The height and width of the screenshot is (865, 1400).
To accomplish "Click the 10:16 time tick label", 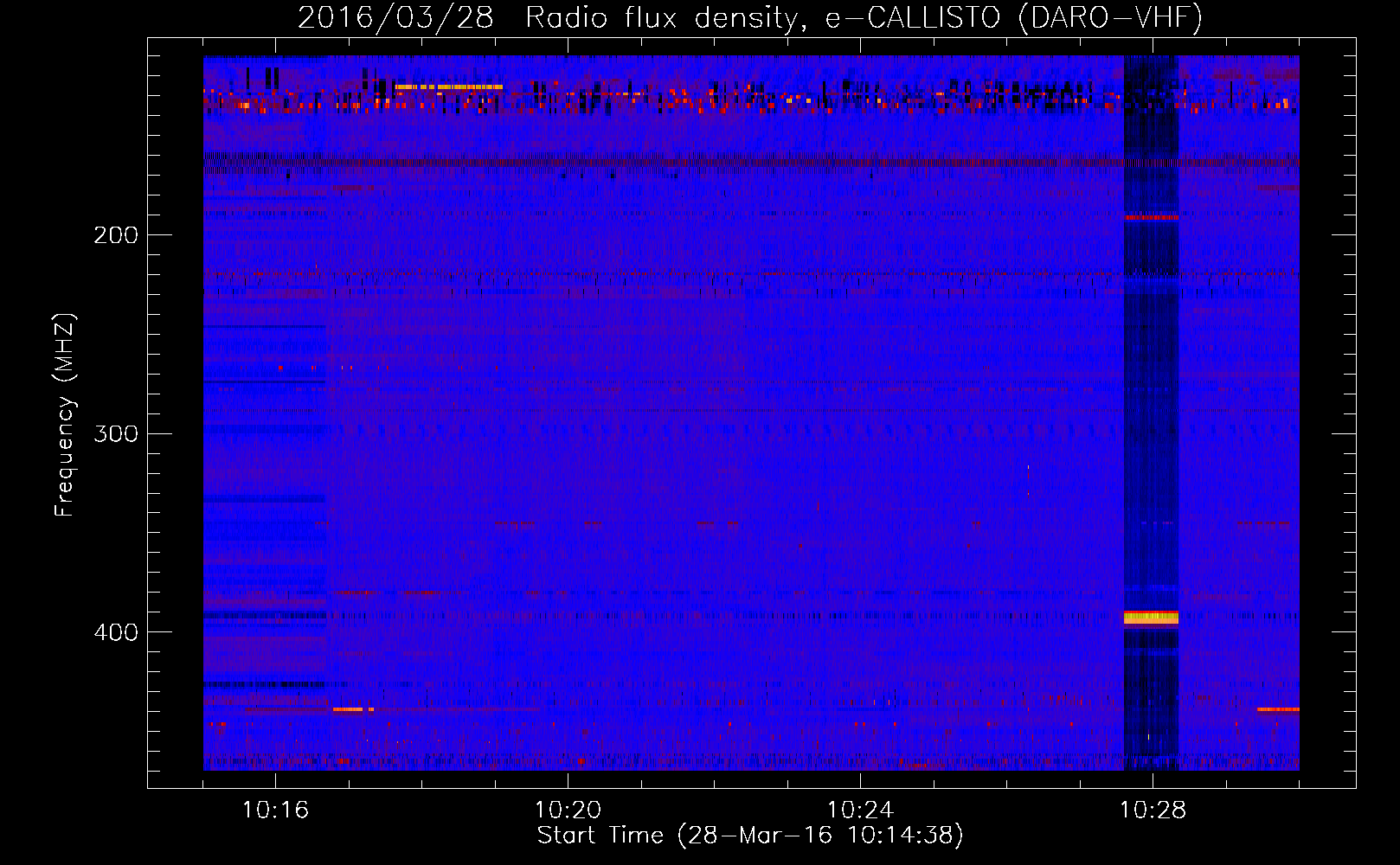I will point(275,811).
